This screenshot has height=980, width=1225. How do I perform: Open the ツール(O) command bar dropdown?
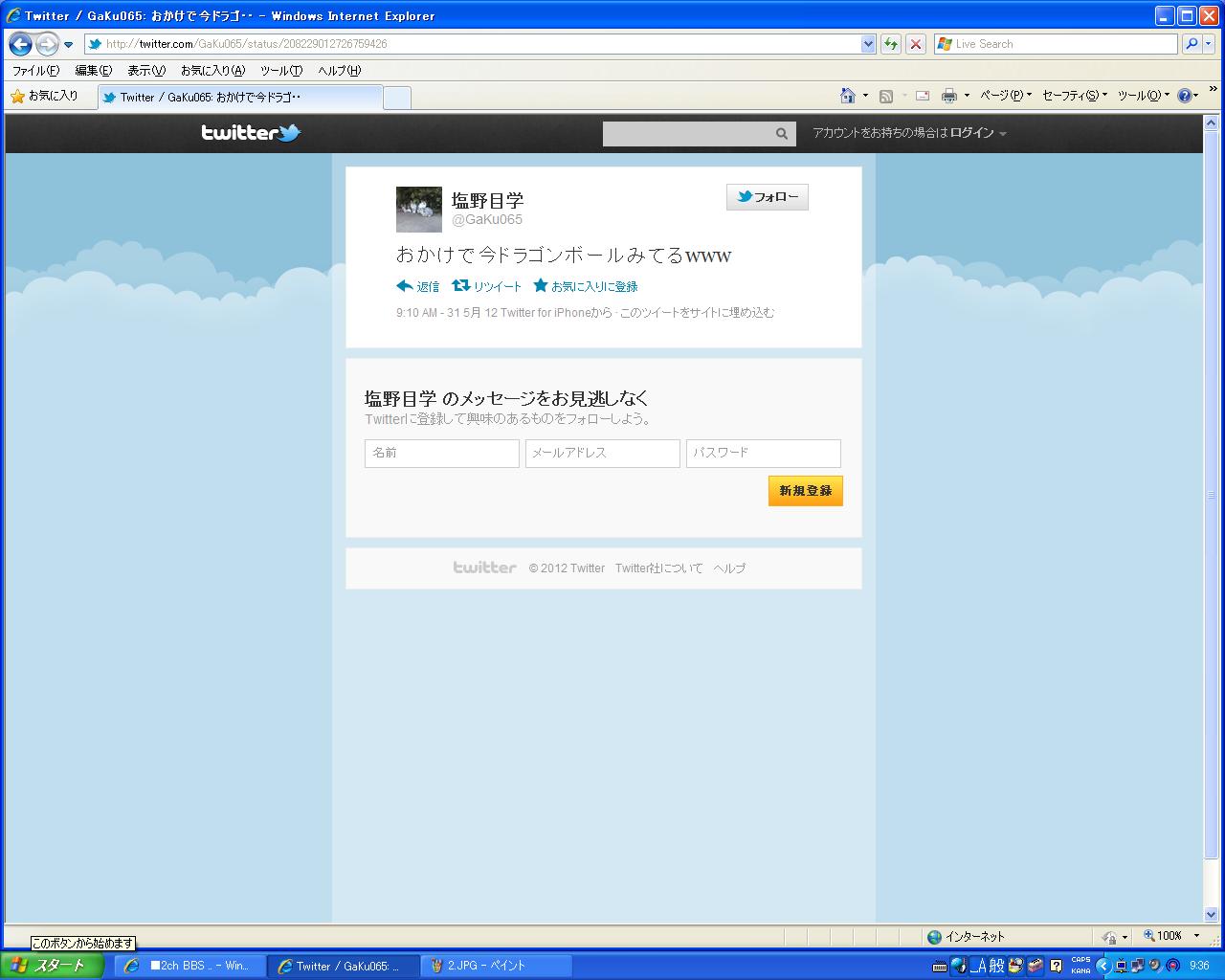[x=1144, y=96]
